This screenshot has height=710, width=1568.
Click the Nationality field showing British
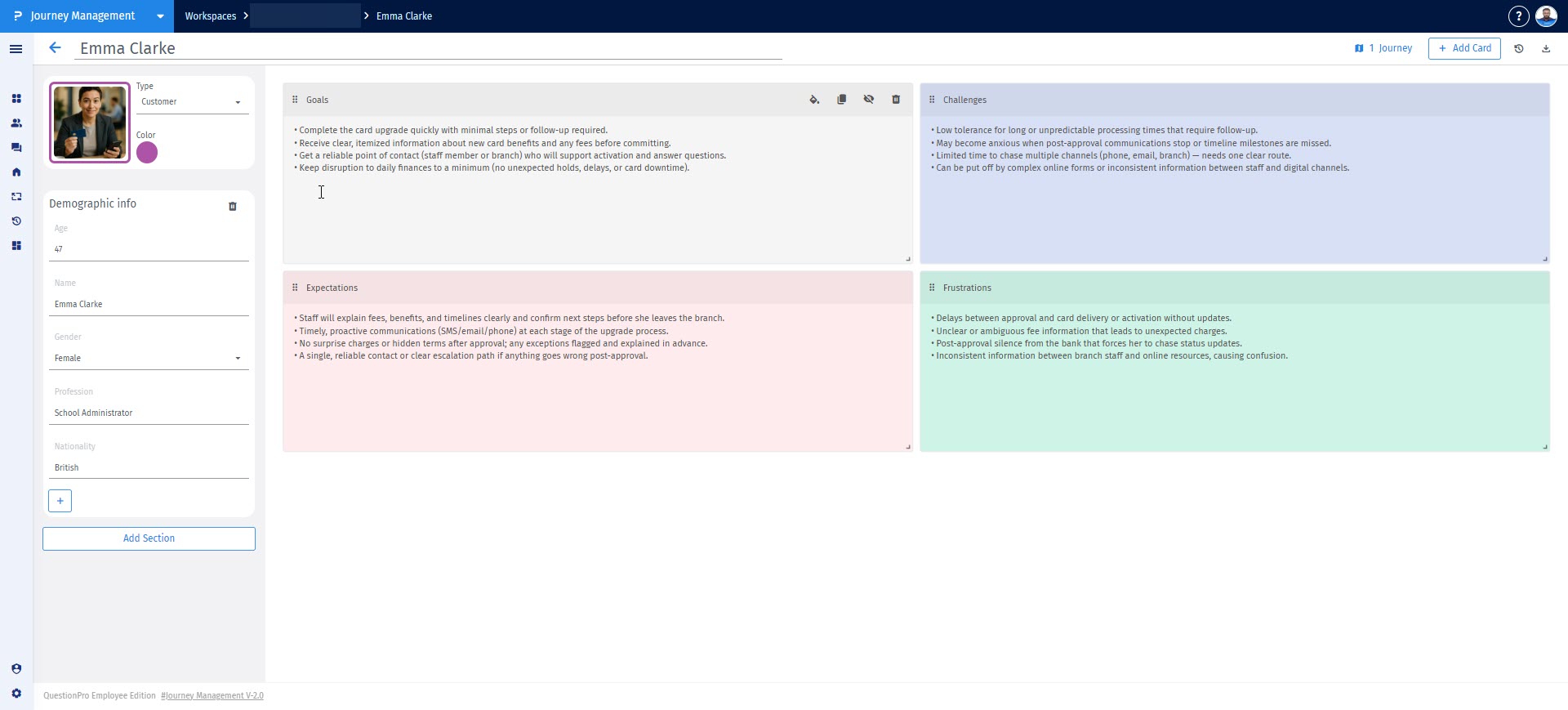[149, 467]
